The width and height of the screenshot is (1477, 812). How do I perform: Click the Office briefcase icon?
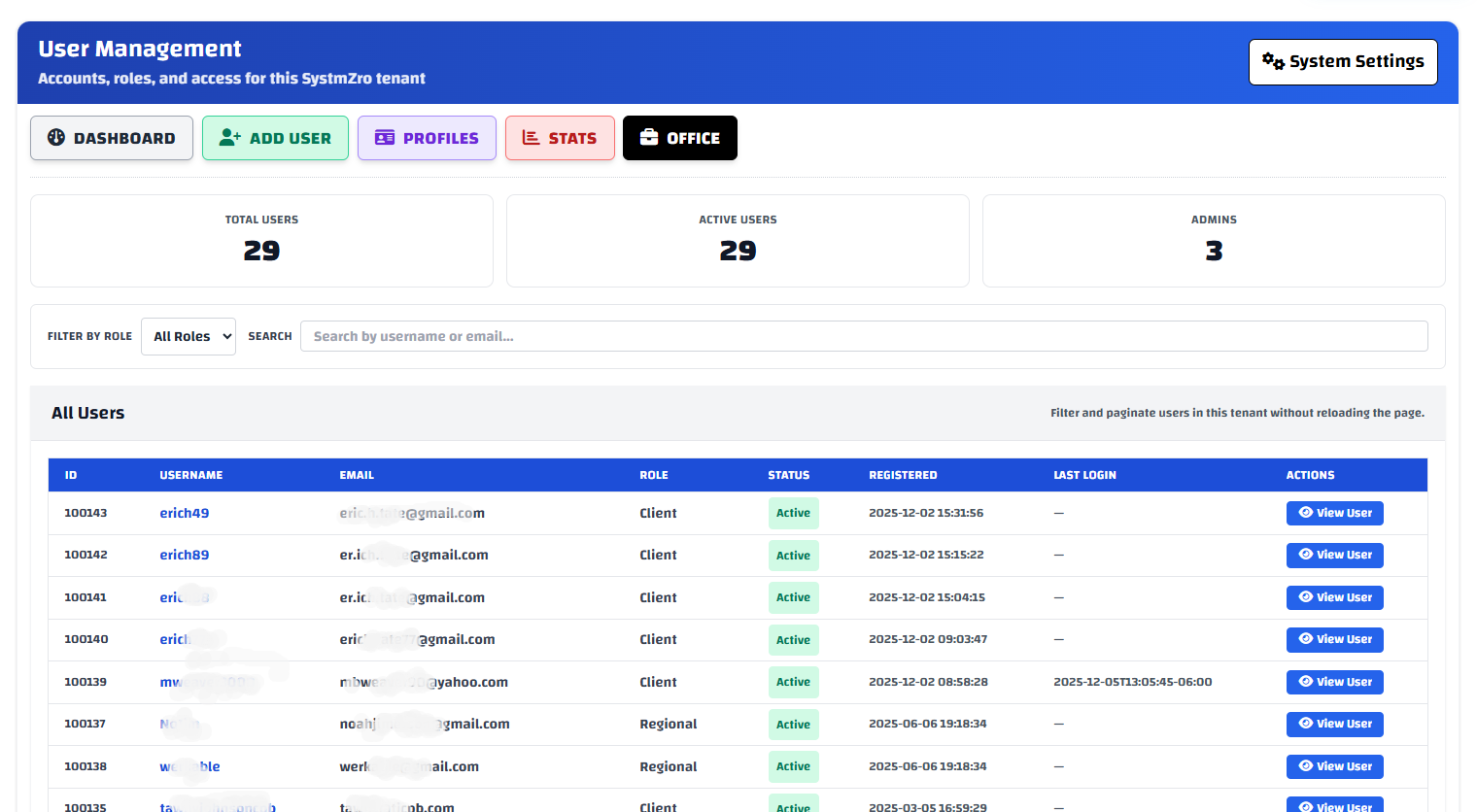(x=649, y=138)
